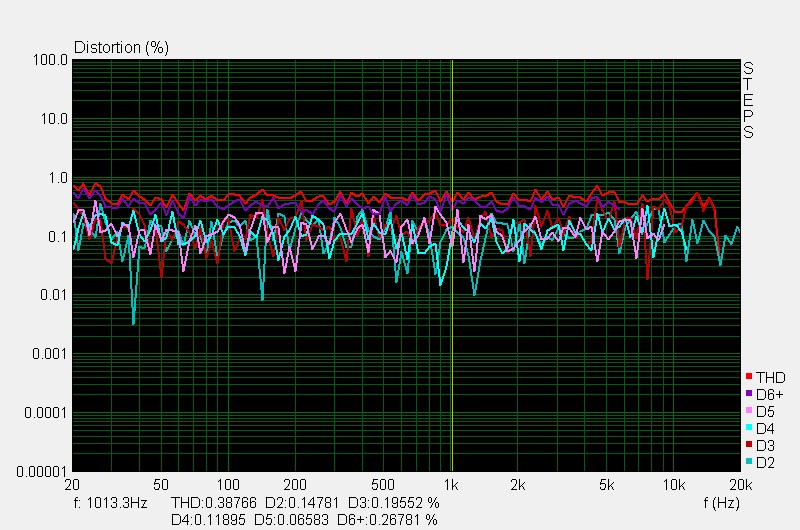Click the 2k x-axis tick label
The image size is (800, 530).
518,485
